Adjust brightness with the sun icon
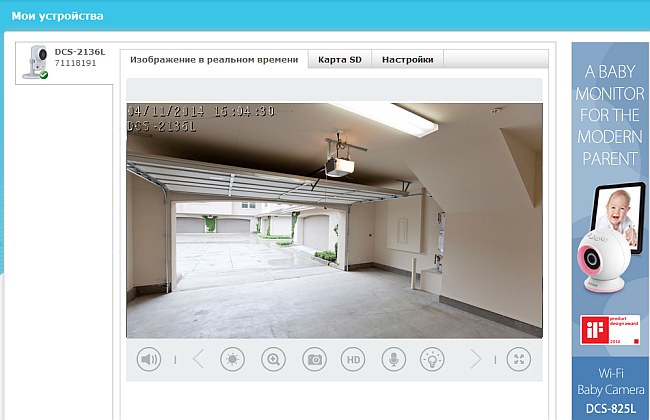Image resolution: width=650 pixels, height=420 pixels. 232,360
